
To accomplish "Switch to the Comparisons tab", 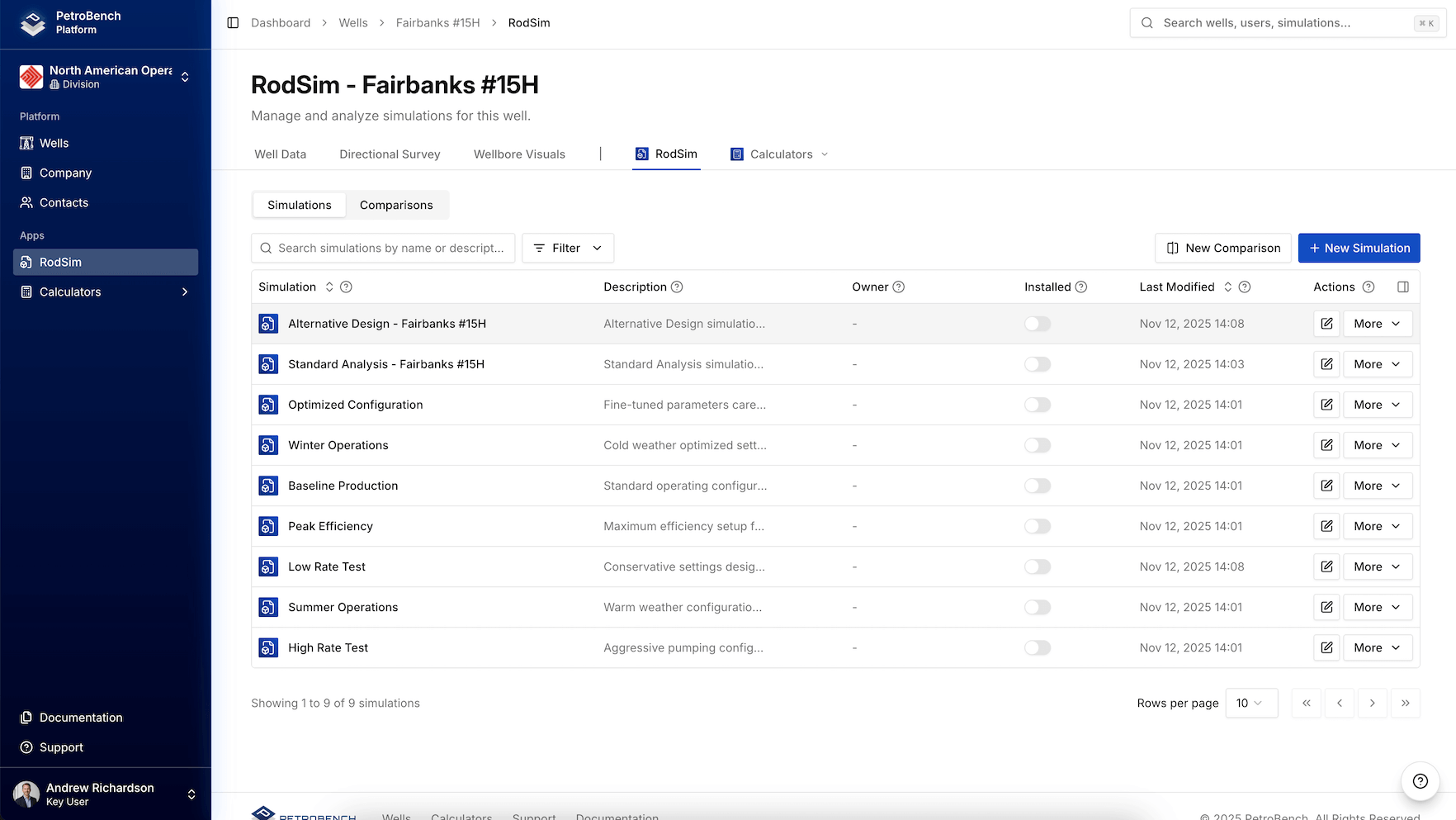I will 396,205.
